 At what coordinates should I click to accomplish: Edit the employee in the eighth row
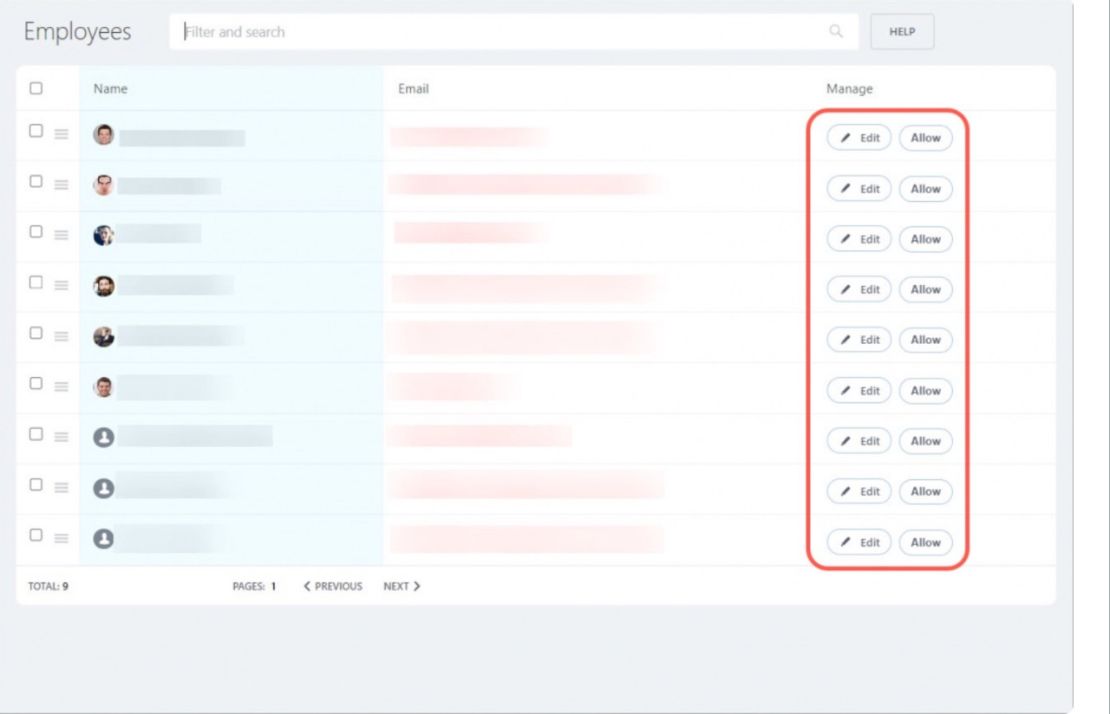pos(859,491)
